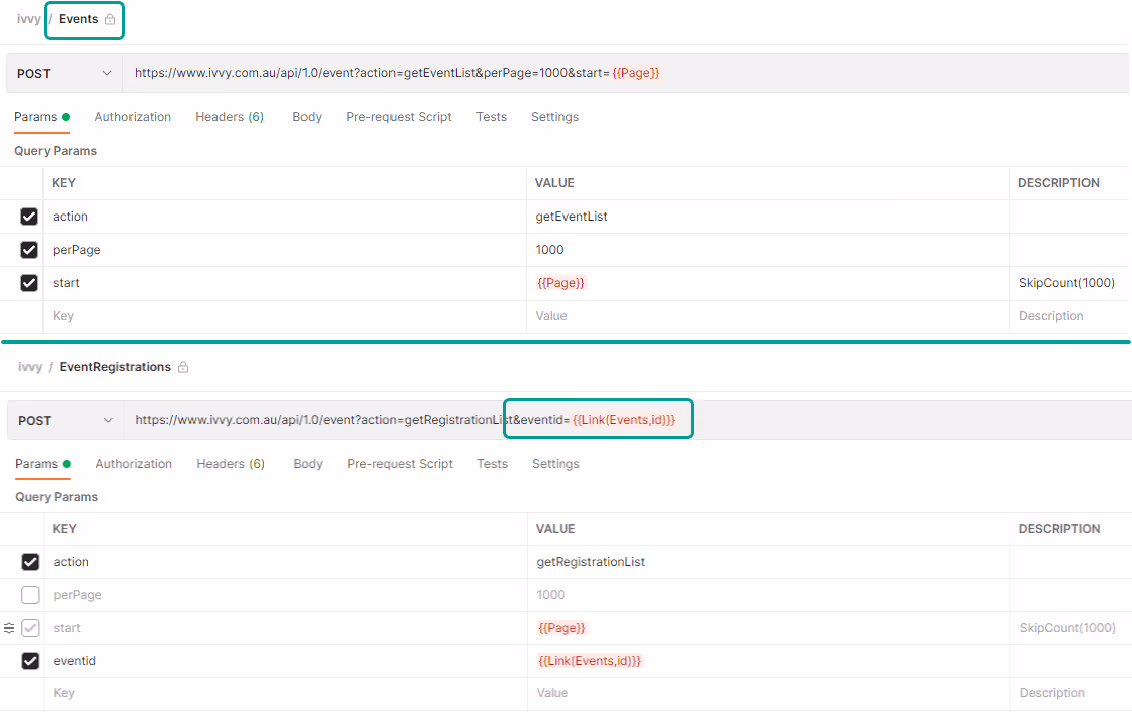
Task: Uncheck the action parameter in Events request
Action: (x=29, y=216)
